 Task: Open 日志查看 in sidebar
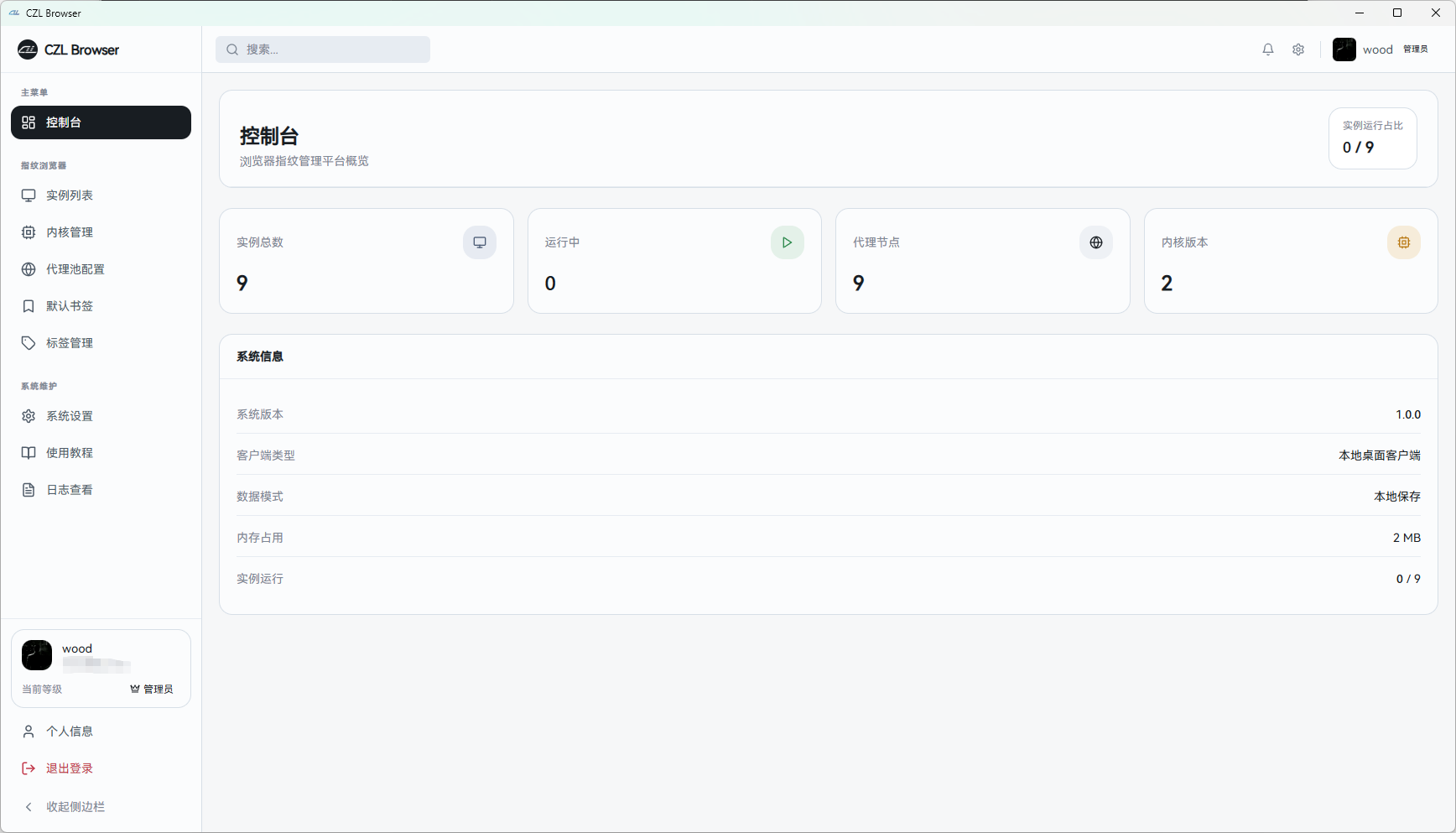[101, 490]
